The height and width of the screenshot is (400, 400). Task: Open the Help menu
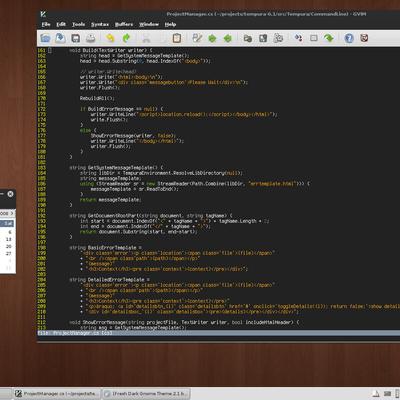click(170, 24)
